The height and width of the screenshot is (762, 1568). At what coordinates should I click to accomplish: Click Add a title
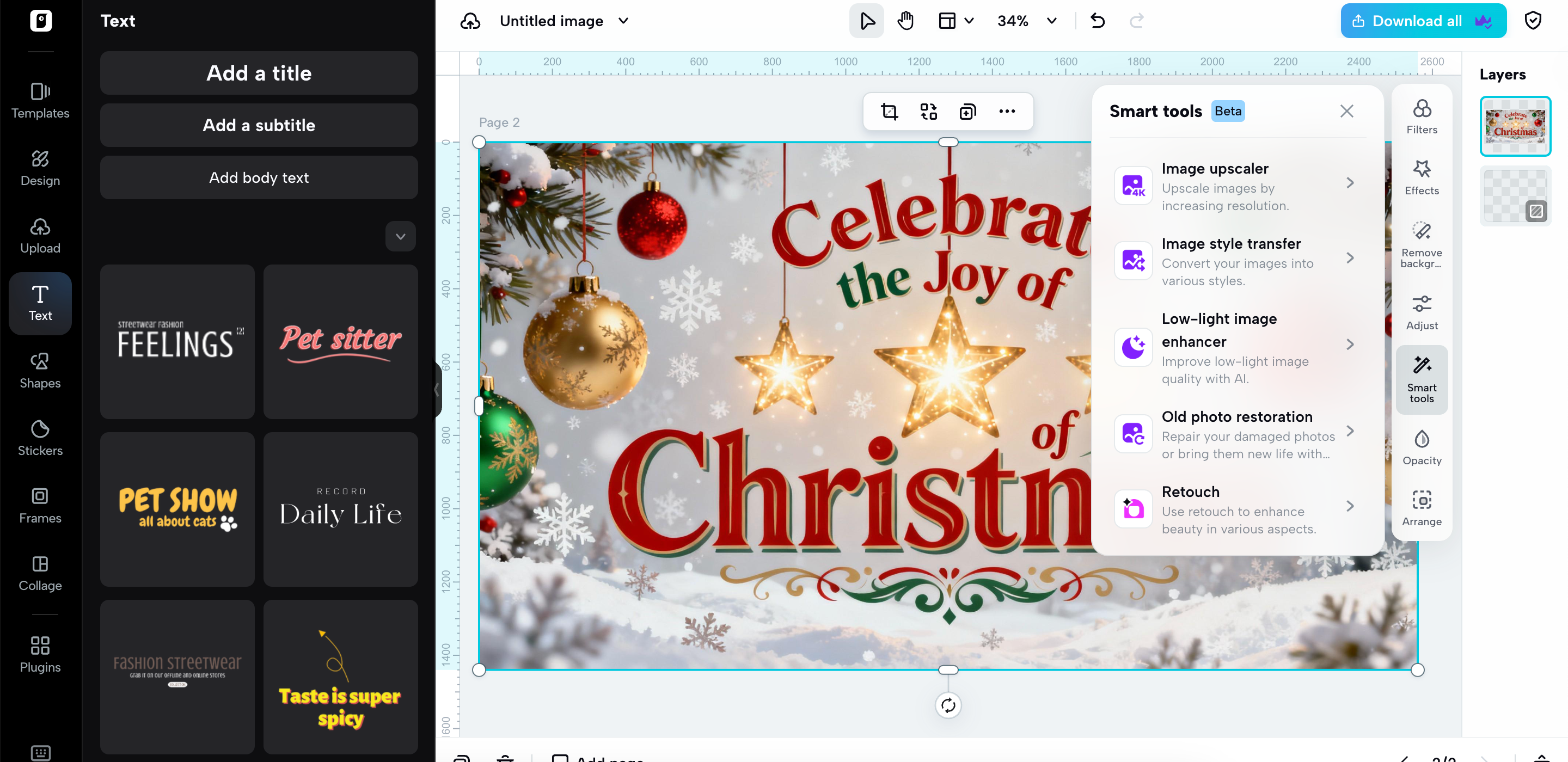(259, 73)
